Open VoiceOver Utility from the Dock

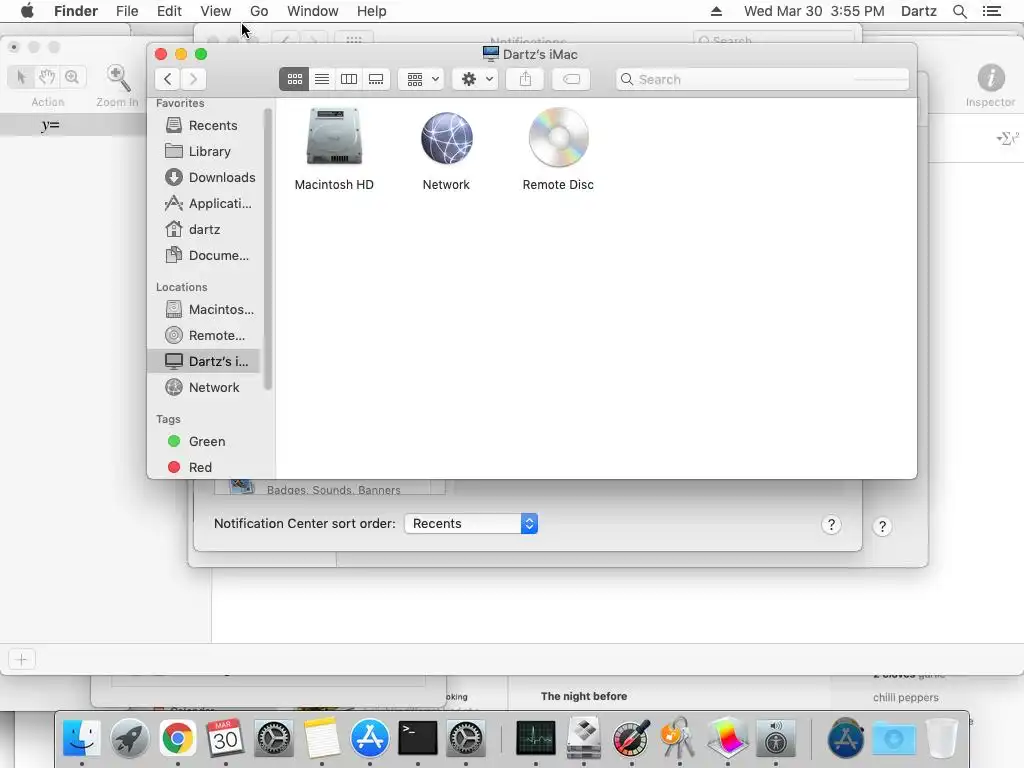[x=776, y=739]
